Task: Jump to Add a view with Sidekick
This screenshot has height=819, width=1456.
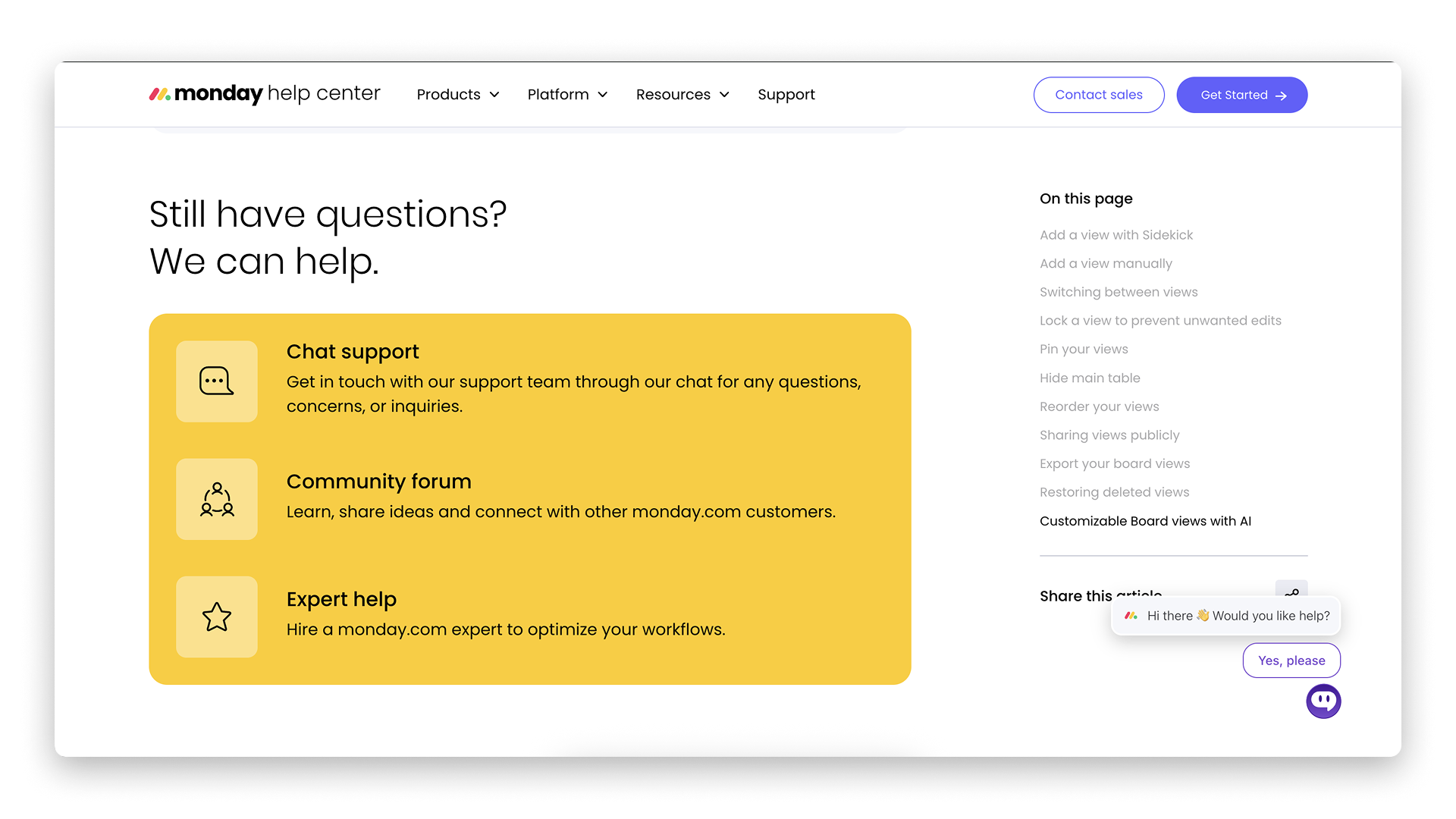Action: click(x=1116, y=235)
